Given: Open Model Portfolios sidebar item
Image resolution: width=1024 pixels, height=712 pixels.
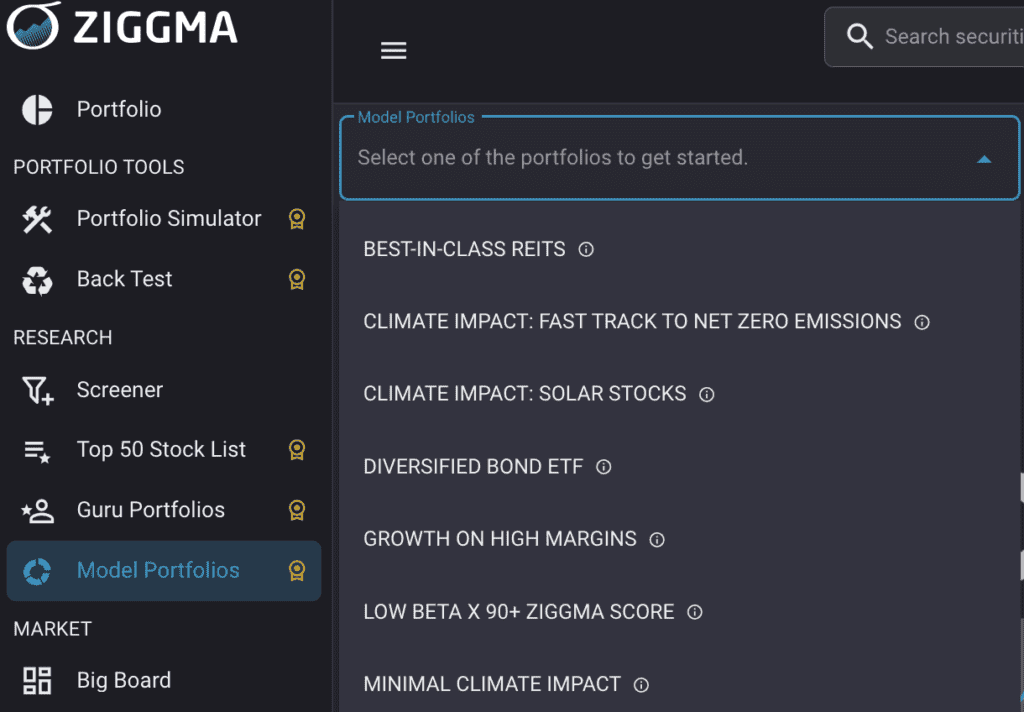Looking at the screenshot, I should coord(164,571).
